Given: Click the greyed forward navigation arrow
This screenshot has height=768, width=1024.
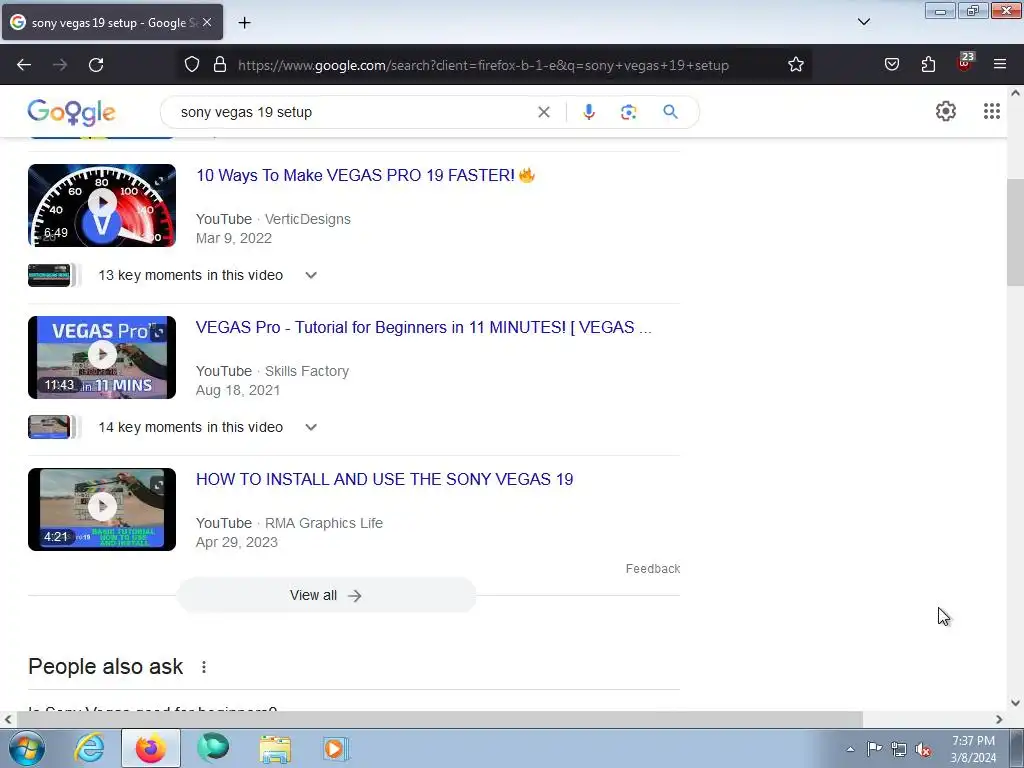Looking at the screenshot, I should click(60, 65).
